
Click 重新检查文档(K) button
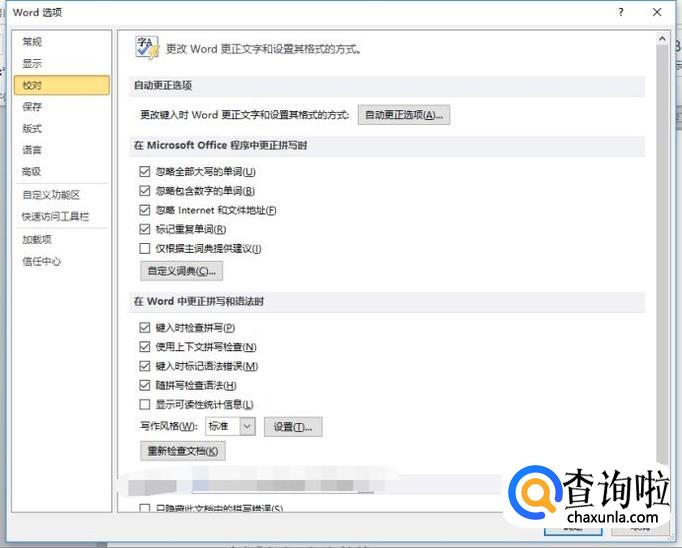tap(182, 451)
